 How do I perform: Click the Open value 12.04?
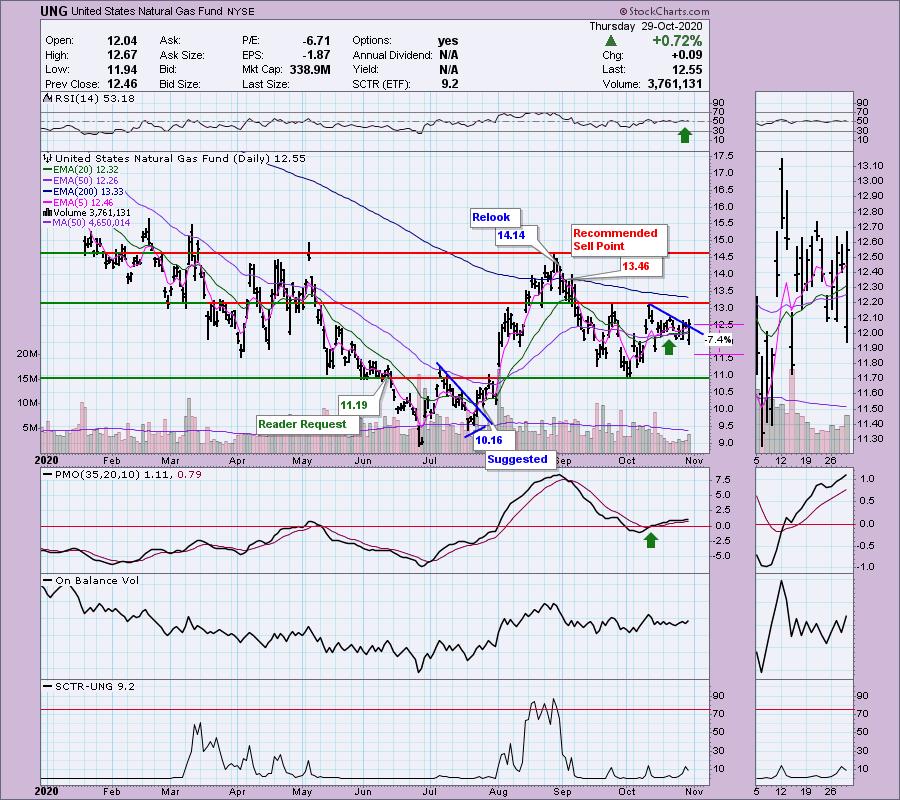122,41
